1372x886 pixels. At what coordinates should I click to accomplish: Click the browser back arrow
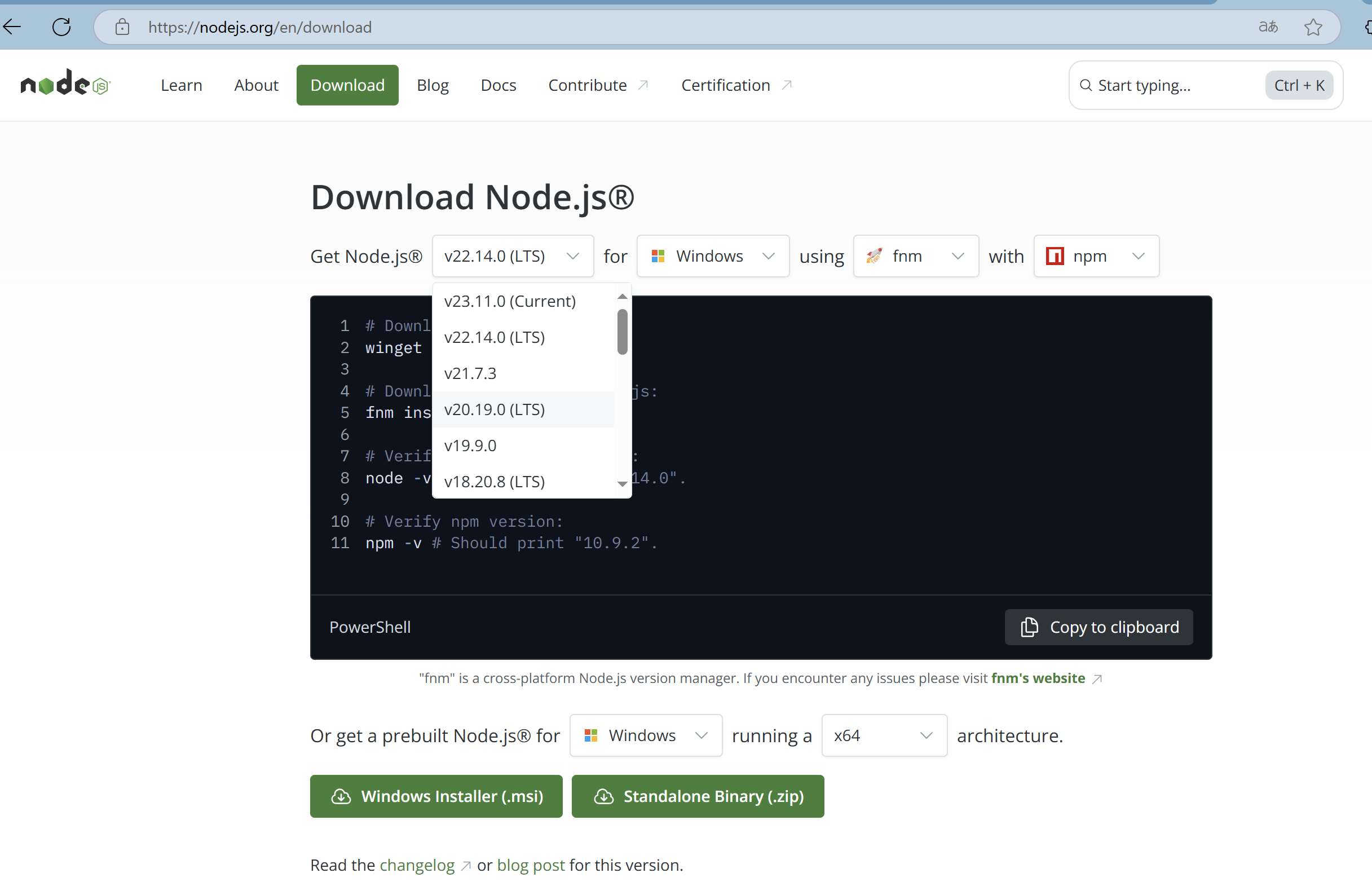[11, 27]
